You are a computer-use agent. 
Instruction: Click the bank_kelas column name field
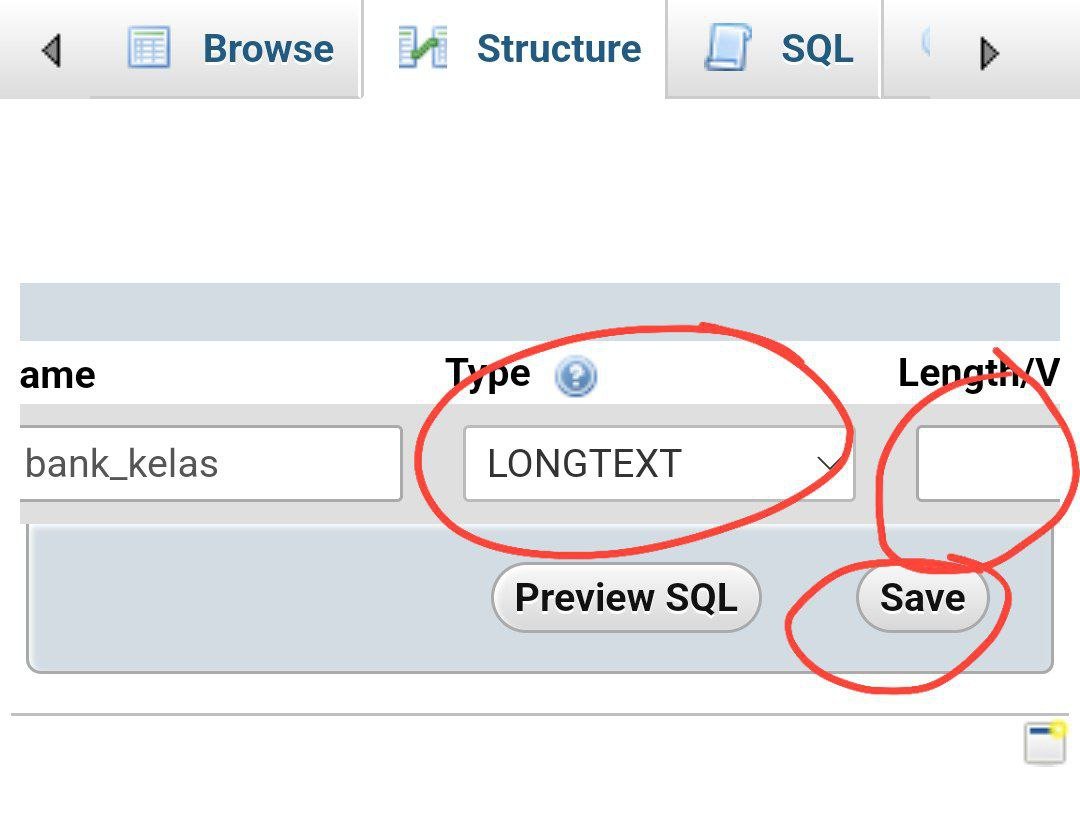pos(210,463)
